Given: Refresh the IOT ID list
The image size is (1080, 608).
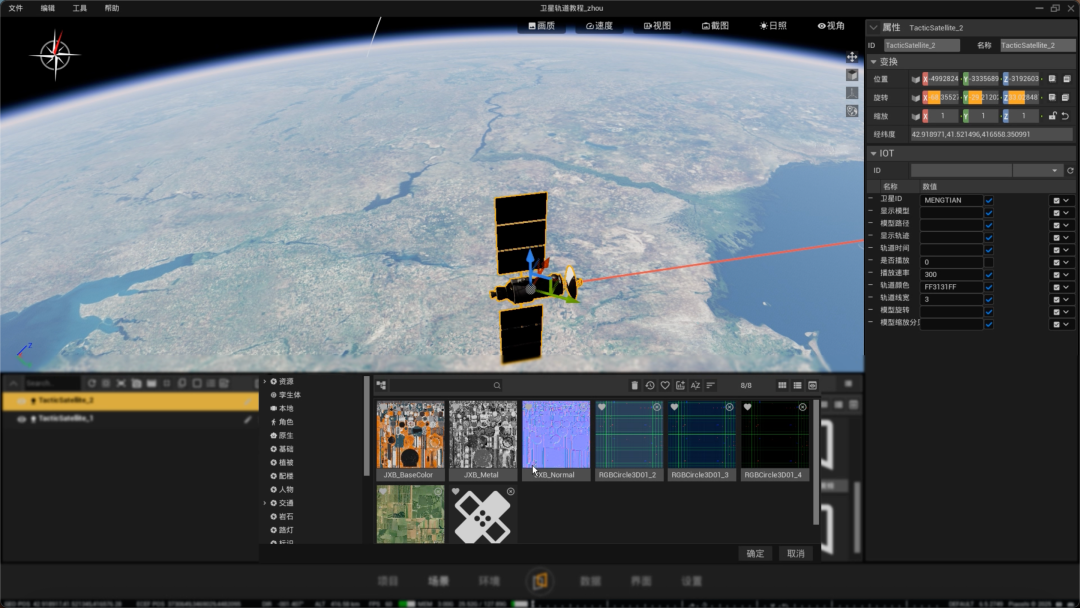Looking at the screenshot, I should [x=1070, y=171].
